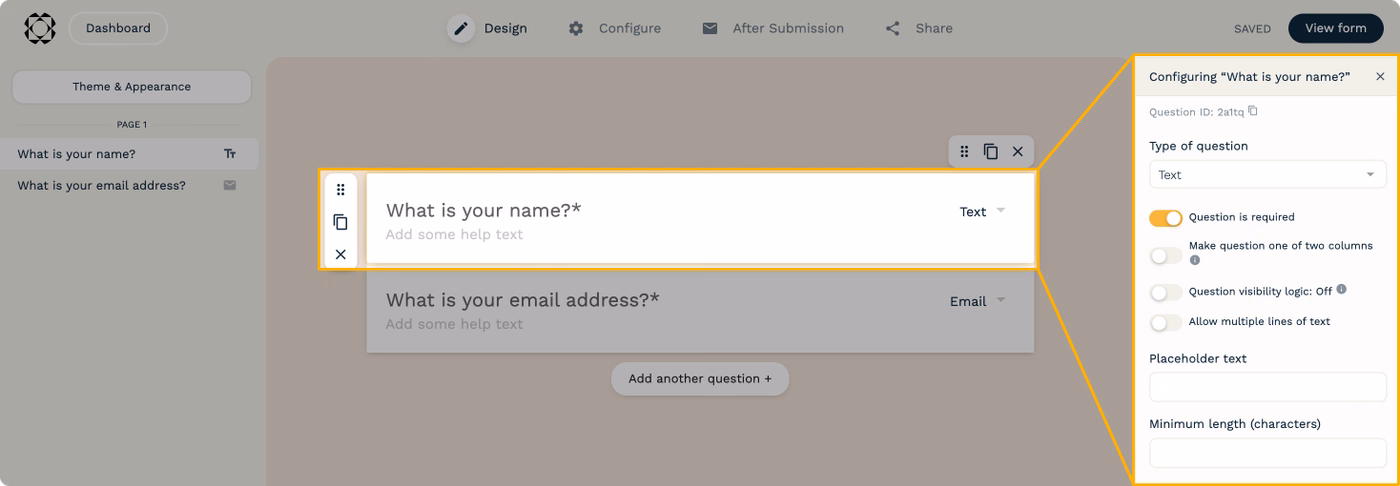Disable the Question is required toggle
1400x486 pixels.
tap(1165, 218)
